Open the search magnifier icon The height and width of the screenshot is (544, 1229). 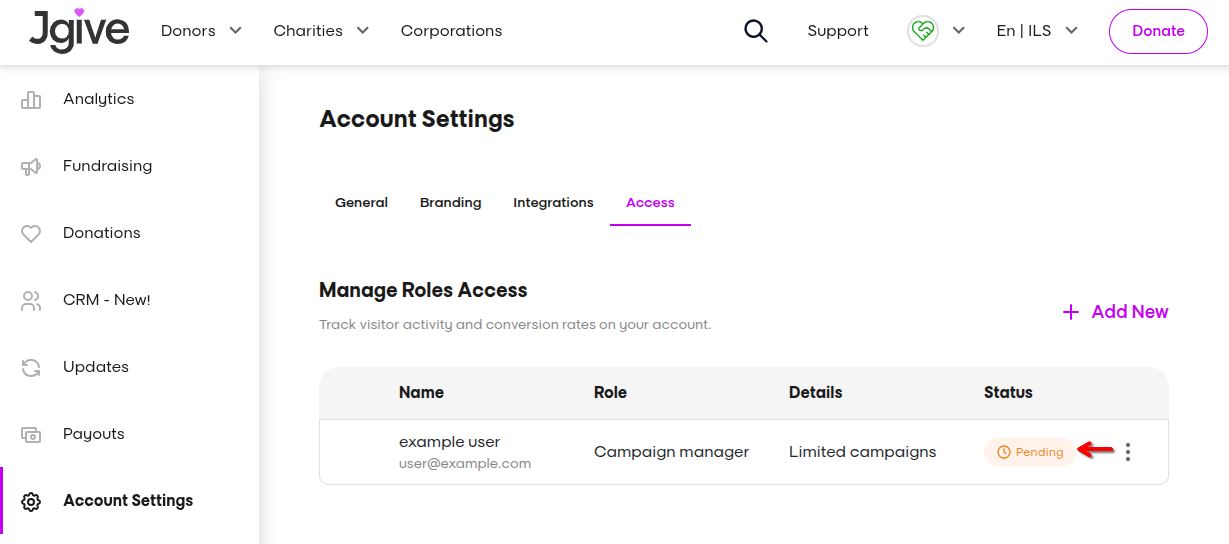[x=756, y=31]
